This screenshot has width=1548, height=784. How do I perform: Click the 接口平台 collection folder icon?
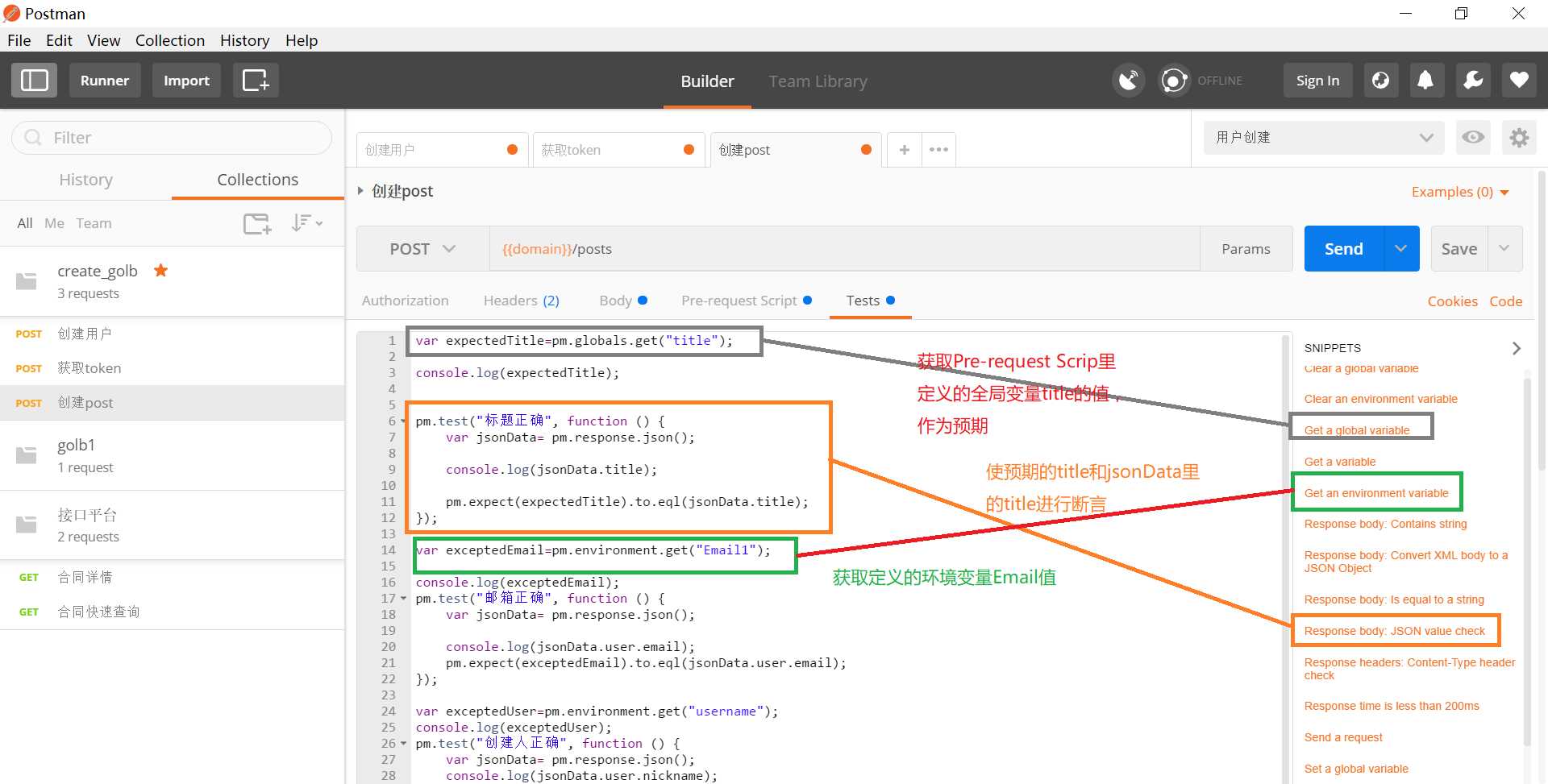click(27, 525)
